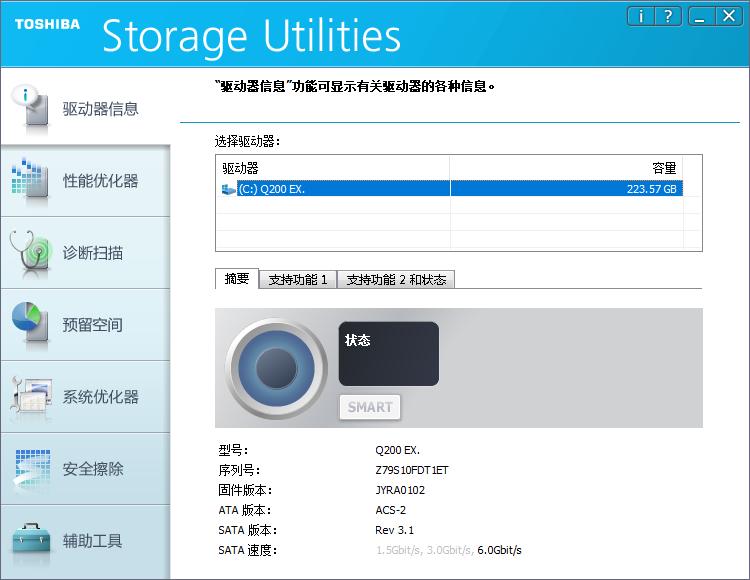This screenshot has height=580, width=750.
Task: Select the 诊断扫描 diagnostic scan icon
Action: coord(30,253)
